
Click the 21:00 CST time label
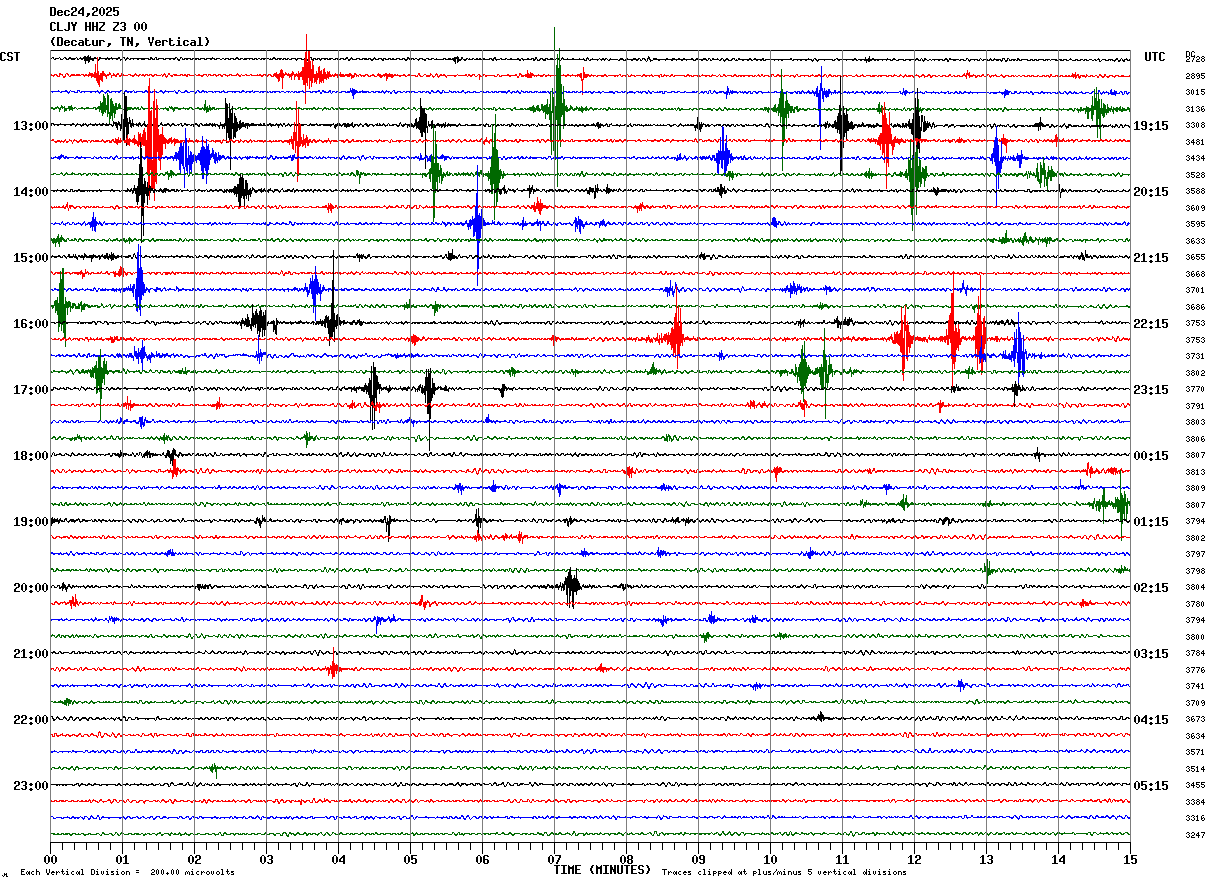click(x=31, y=654)
